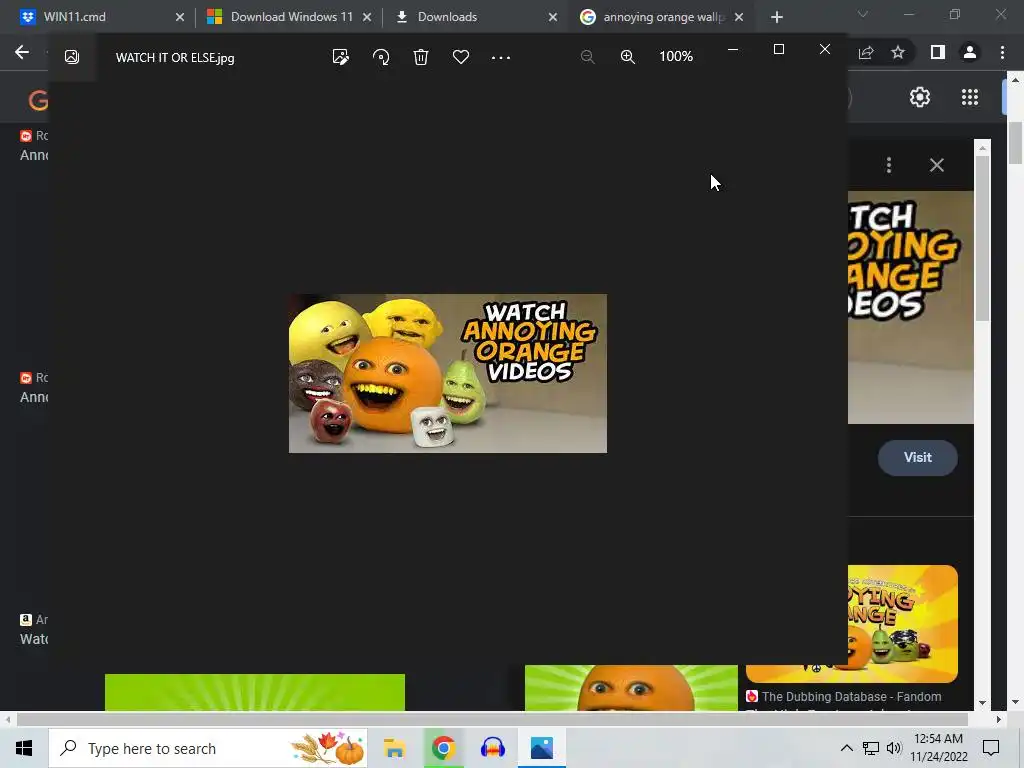Close the Google image preview panel
This screenshot has height=768, width=1024.
click(x=936, y=165)
